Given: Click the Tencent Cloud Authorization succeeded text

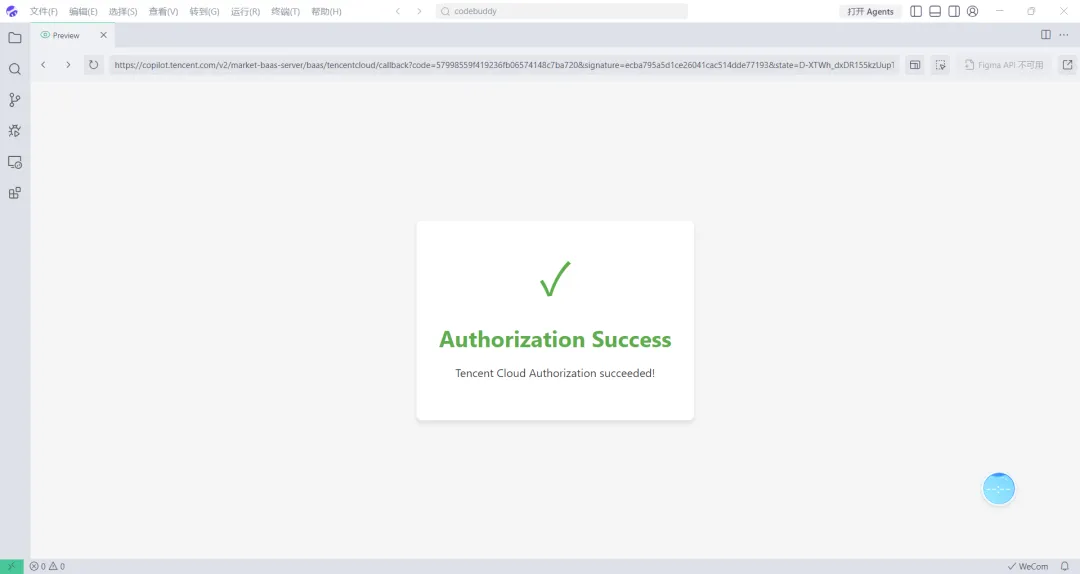Looking at the screenshot, I should click(555, 373).
